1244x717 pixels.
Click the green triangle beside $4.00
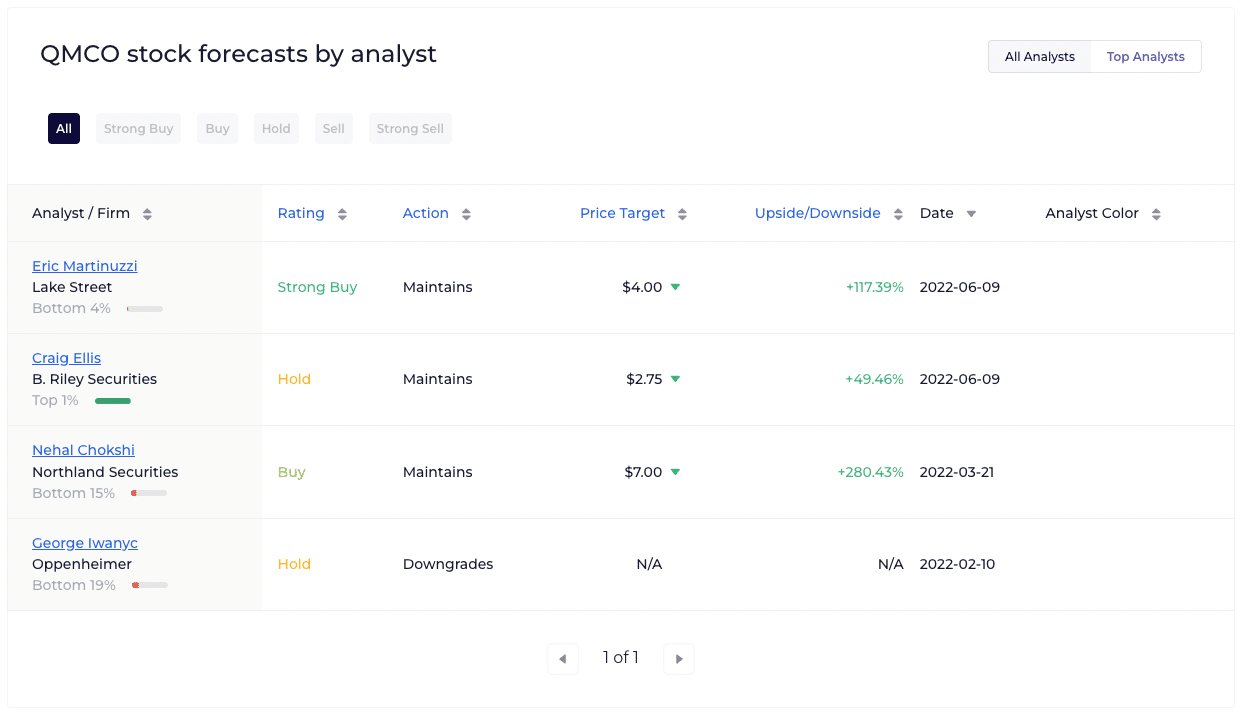tap(674, 287)
